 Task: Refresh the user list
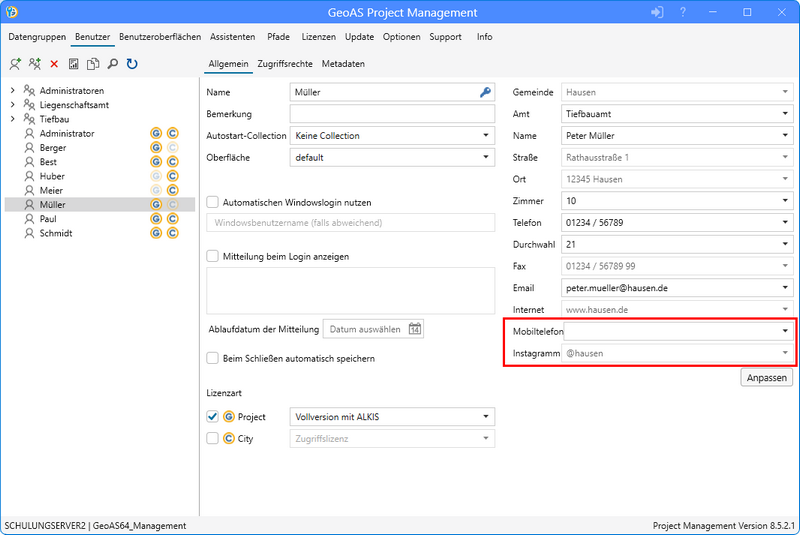click(x=132, y=64)
